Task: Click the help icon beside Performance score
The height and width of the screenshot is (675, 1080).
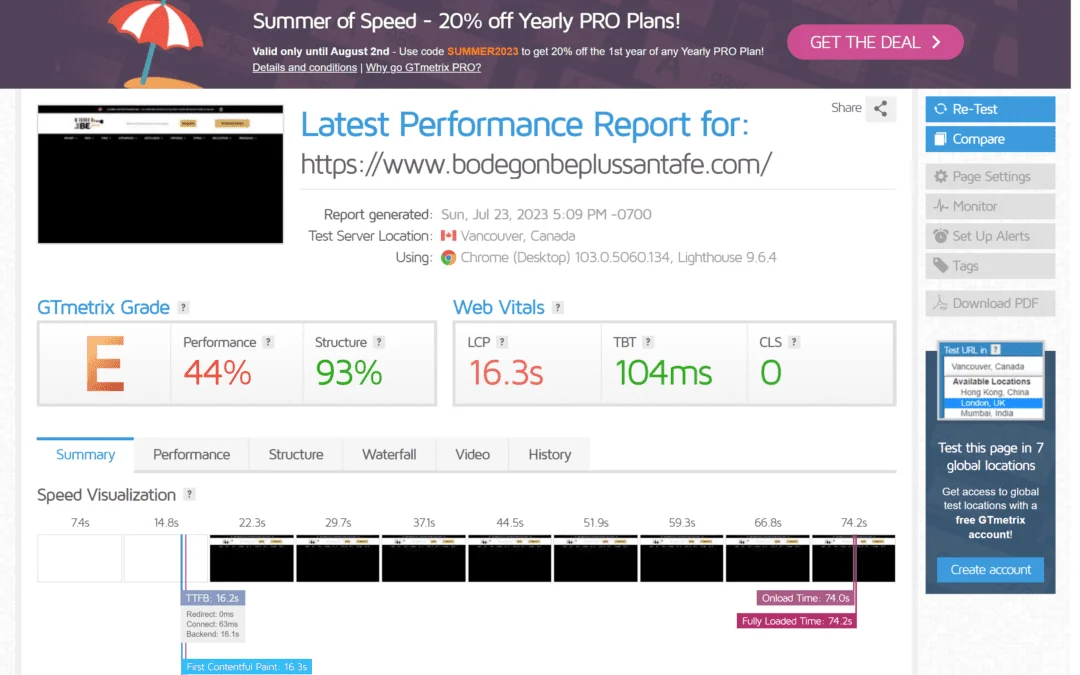Action: (x=268, y=342)
